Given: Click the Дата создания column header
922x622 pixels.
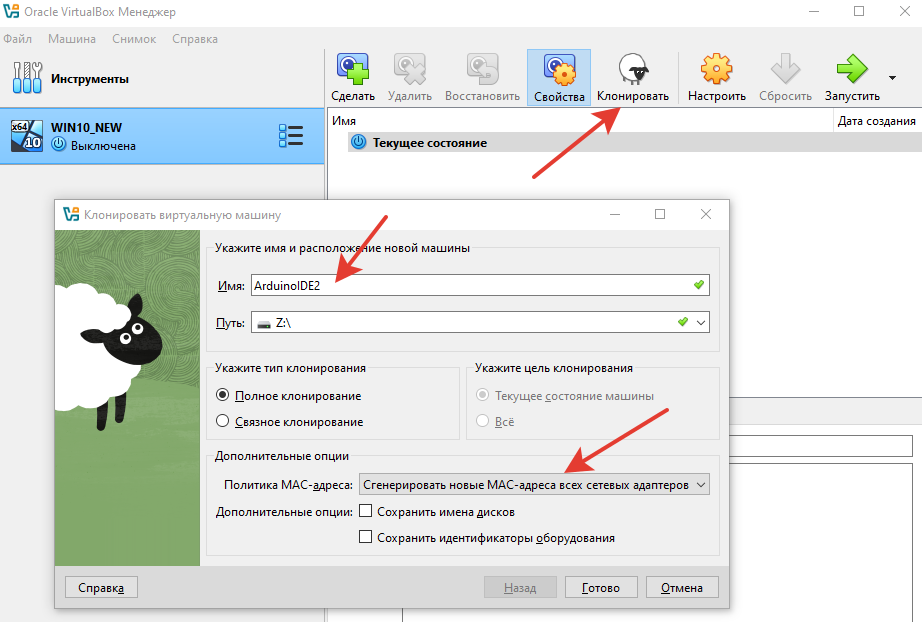Looking at the screenshot, I should click(877, 121).
